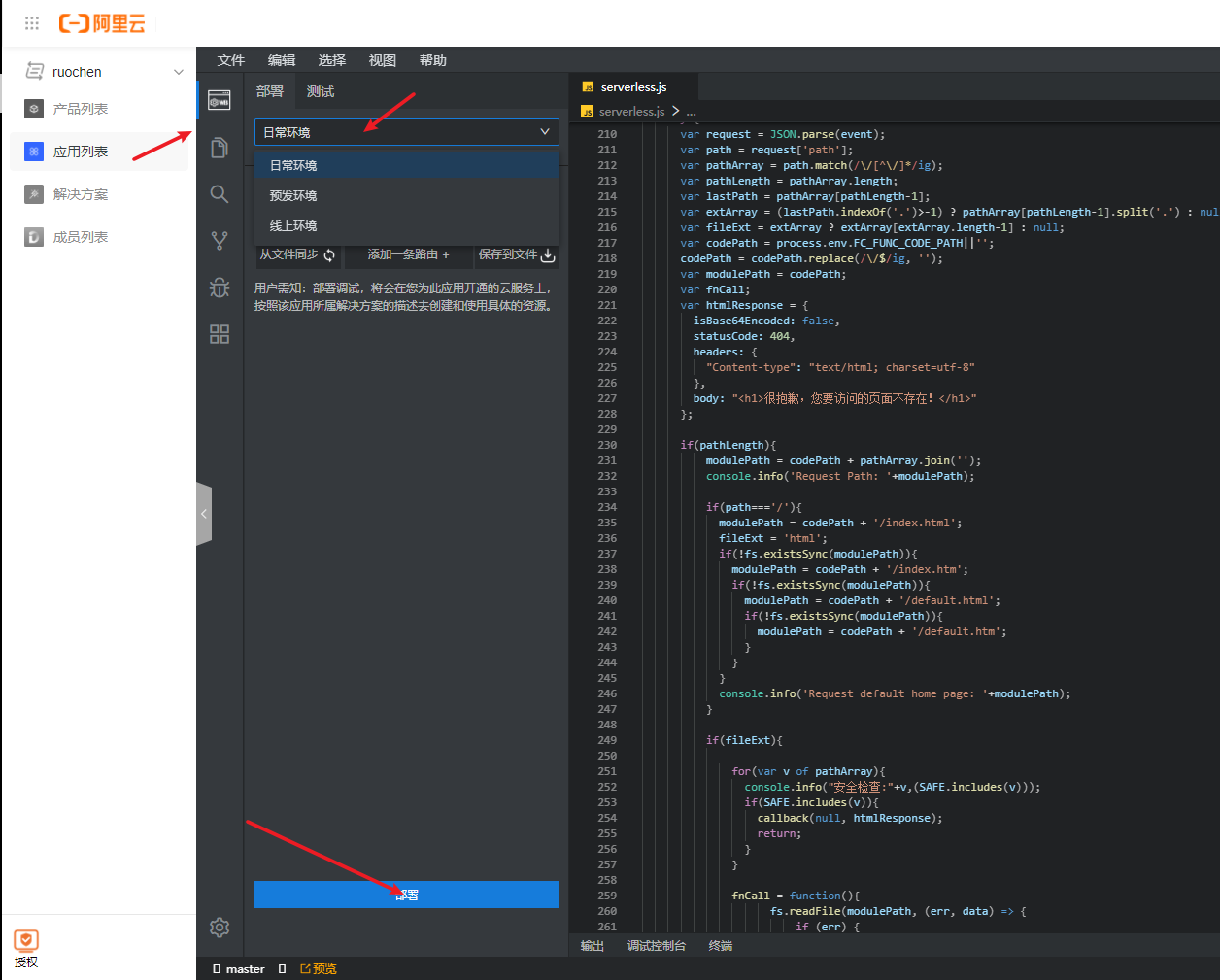Open the Alibaba Cloud apps grid icon
This screenshot has width=1220, height=980.
click(x=32, y=23)
